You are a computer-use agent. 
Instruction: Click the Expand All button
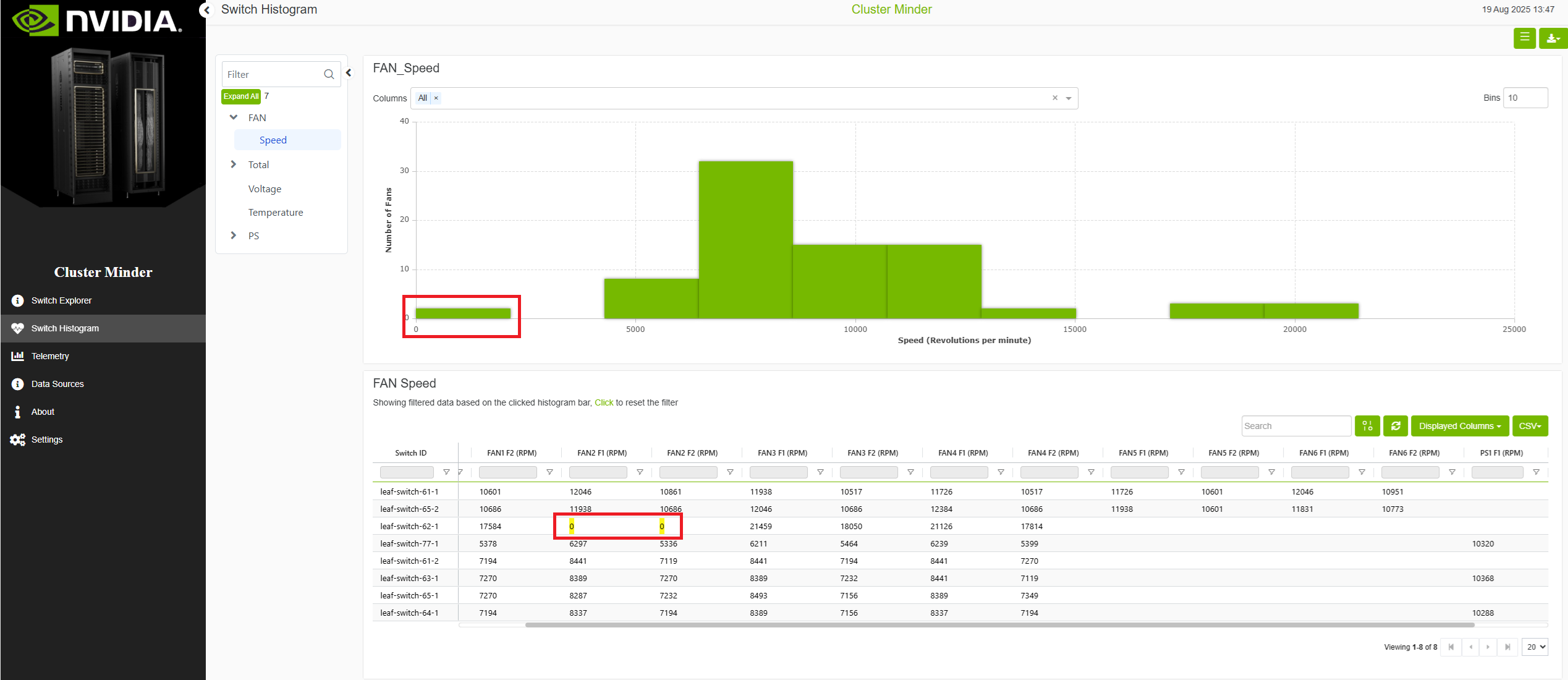click(241, 96)
